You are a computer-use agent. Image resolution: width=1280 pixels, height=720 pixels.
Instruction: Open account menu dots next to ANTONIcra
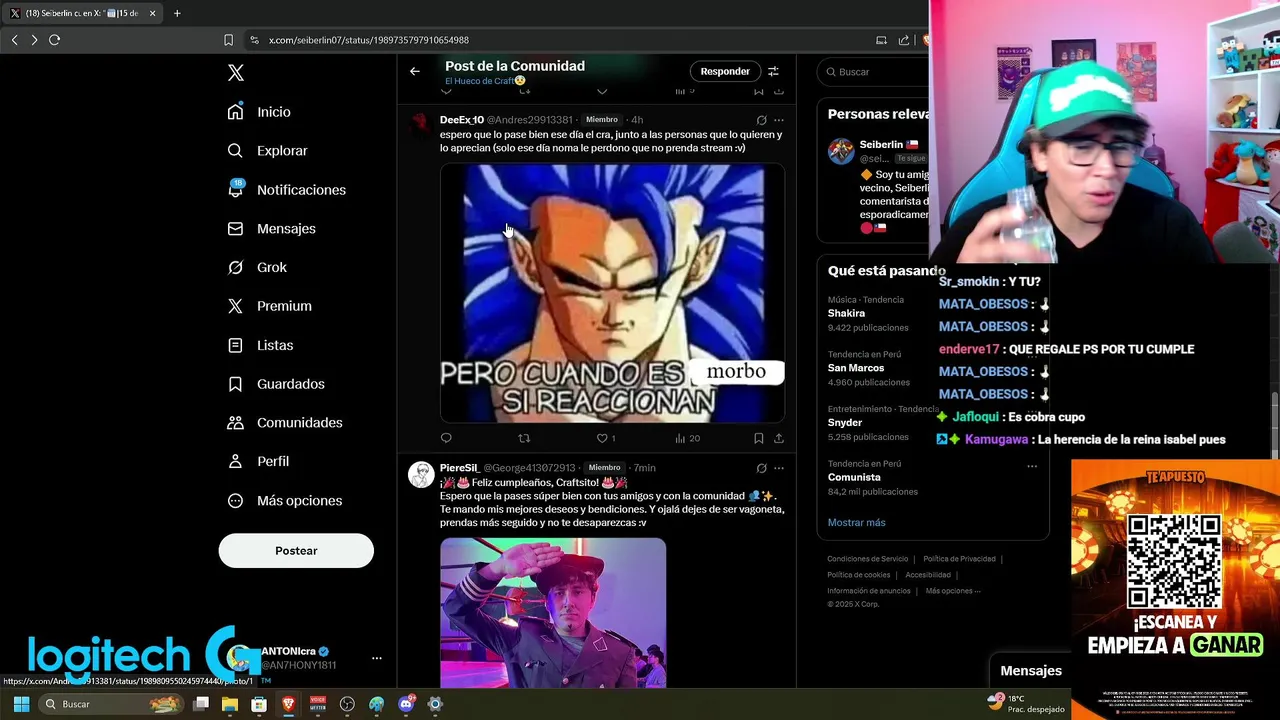[377, 658]
